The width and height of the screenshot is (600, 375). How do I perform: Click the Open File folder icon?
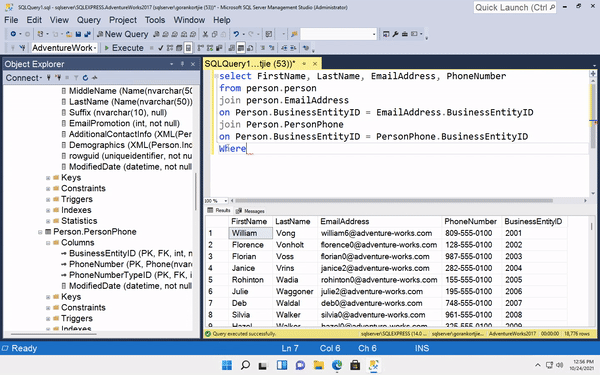69,34
